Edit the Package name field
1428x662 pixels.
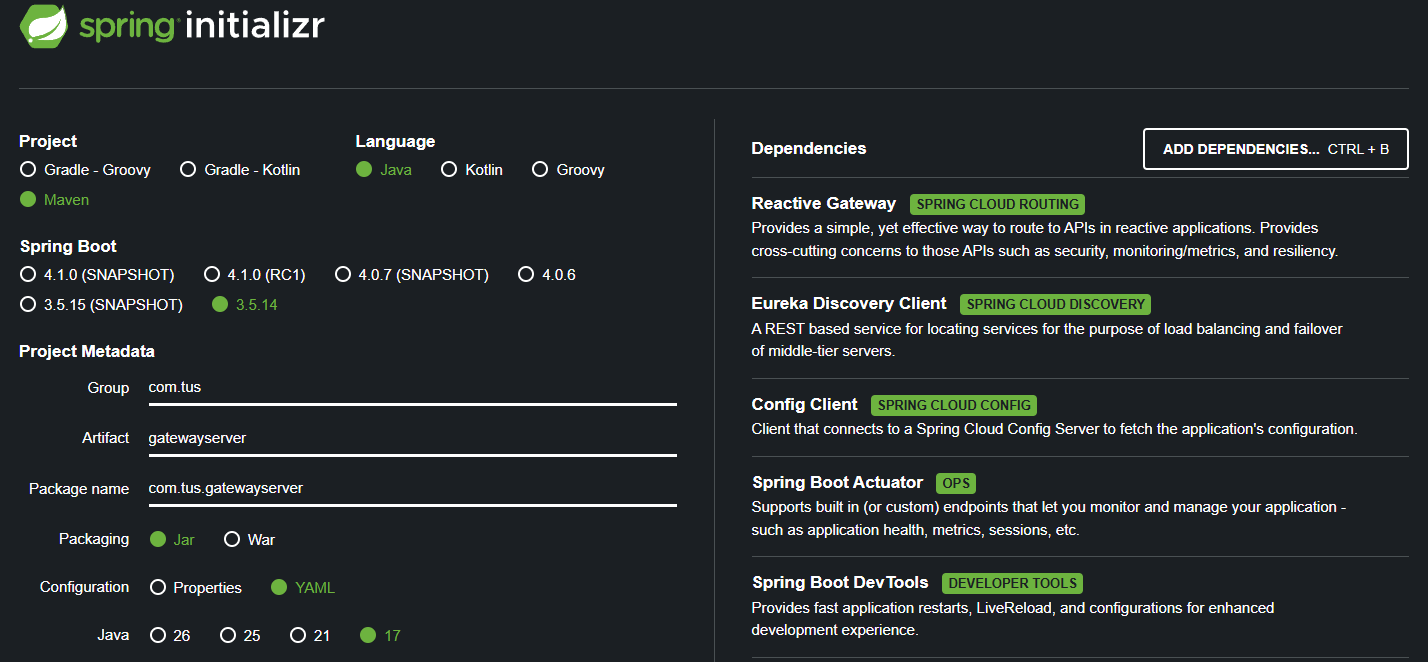412,489
